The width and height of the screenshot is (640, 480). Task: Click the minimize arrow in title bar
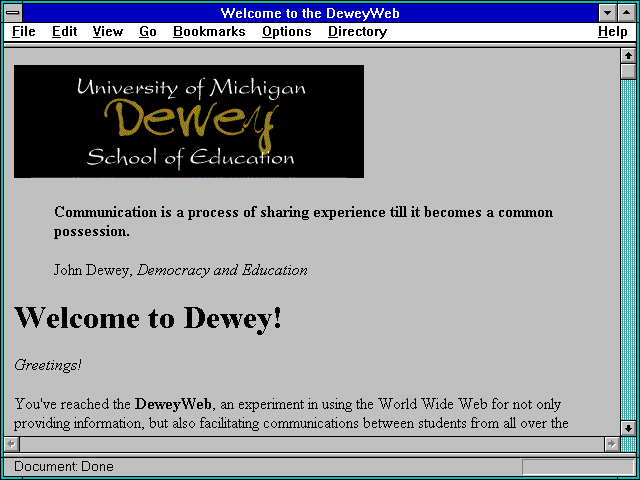pos(607,13)
